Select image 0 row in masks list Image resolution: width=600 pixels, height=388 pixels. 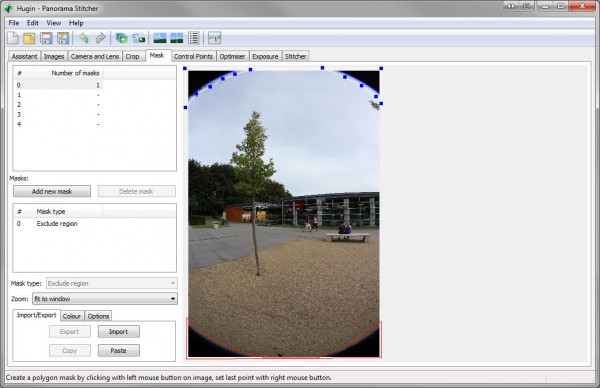click(95, 85)
